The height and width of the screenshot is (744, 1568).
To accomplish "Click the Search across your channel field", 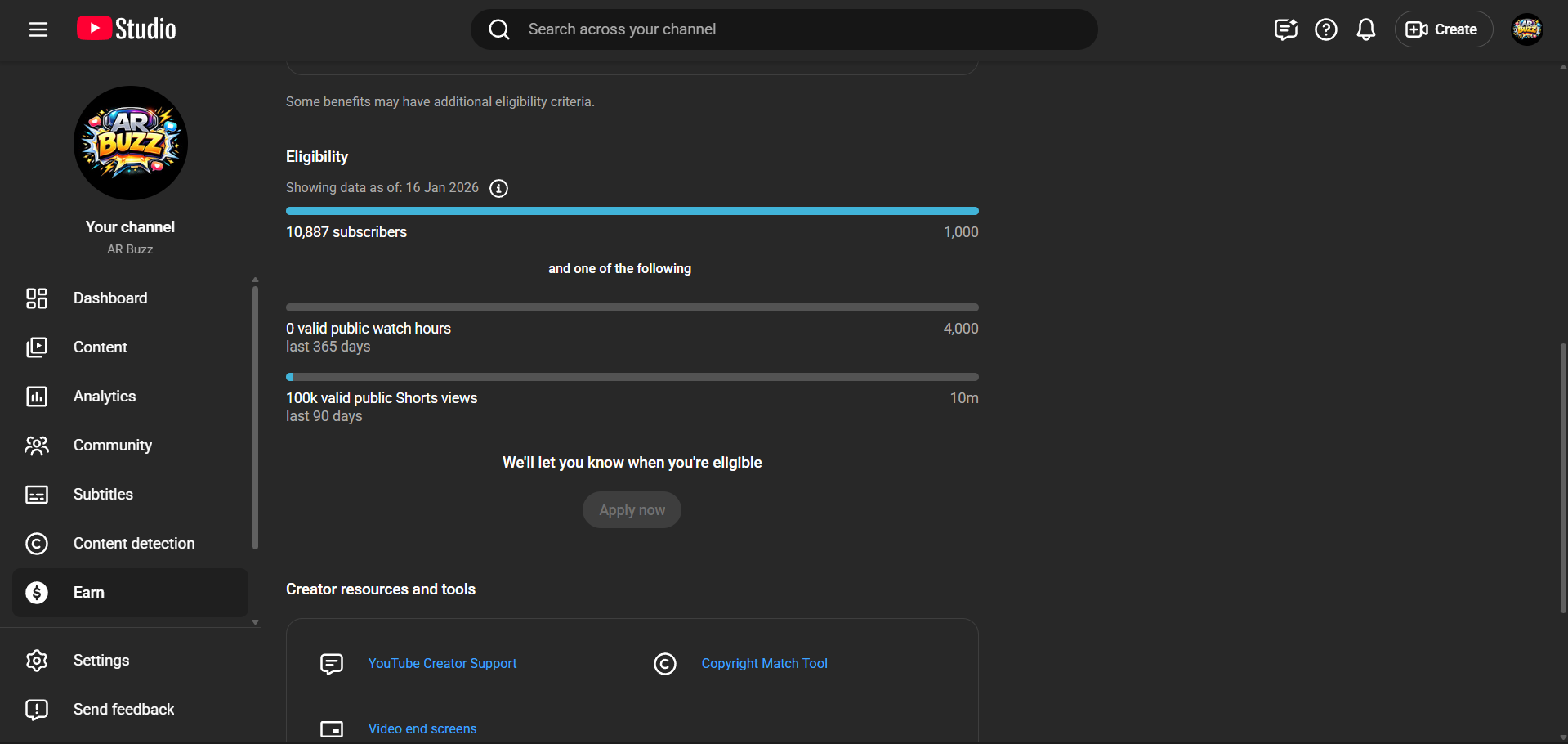I will pos(784,29).
